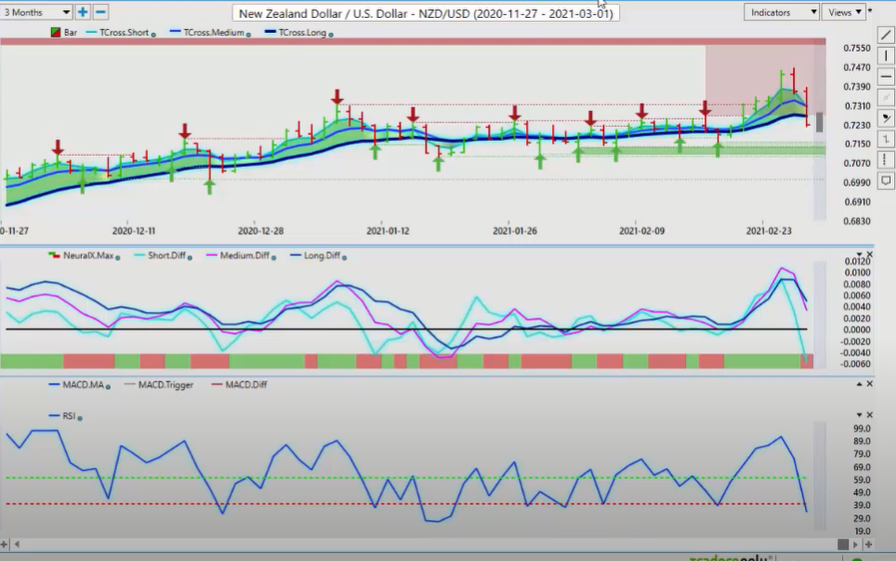The height and width of the screenshot is (561, 896).
Task: Toggle the TCross.Medium legend dot
Action: (x=248, y=34)
